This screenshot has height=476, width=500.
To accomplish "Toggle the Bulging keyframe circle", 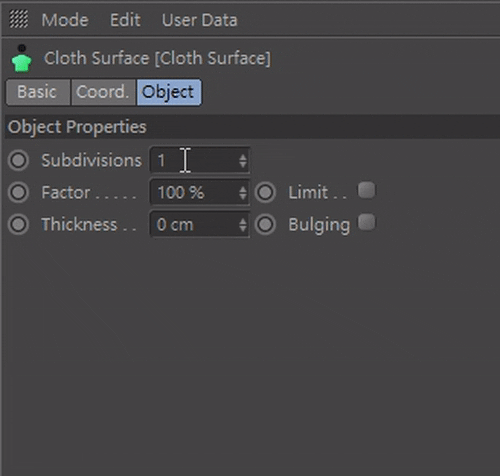I will click(265, 224).
